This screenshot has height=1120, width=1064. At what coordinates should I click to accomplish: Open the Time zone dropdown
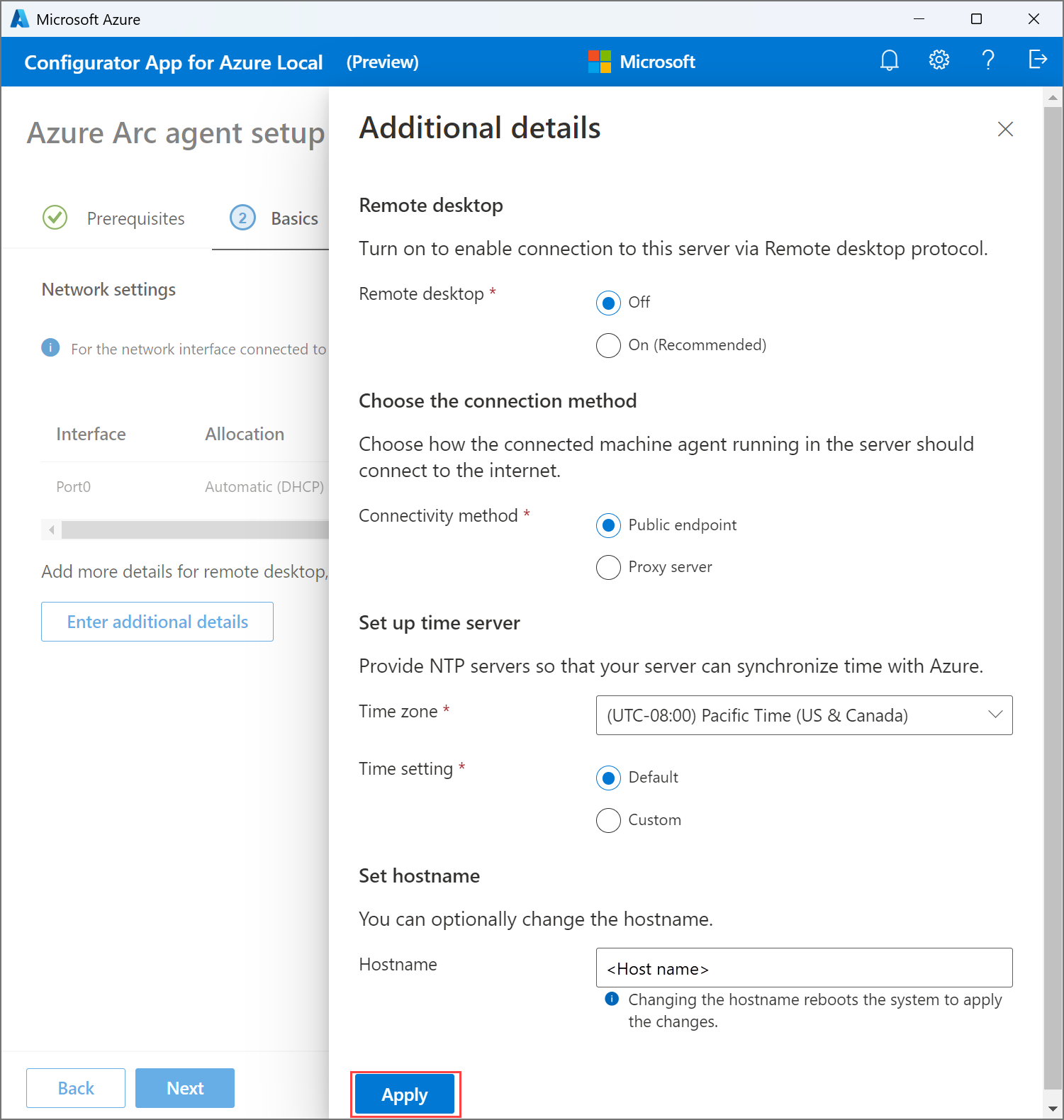[x=804, y=715]
